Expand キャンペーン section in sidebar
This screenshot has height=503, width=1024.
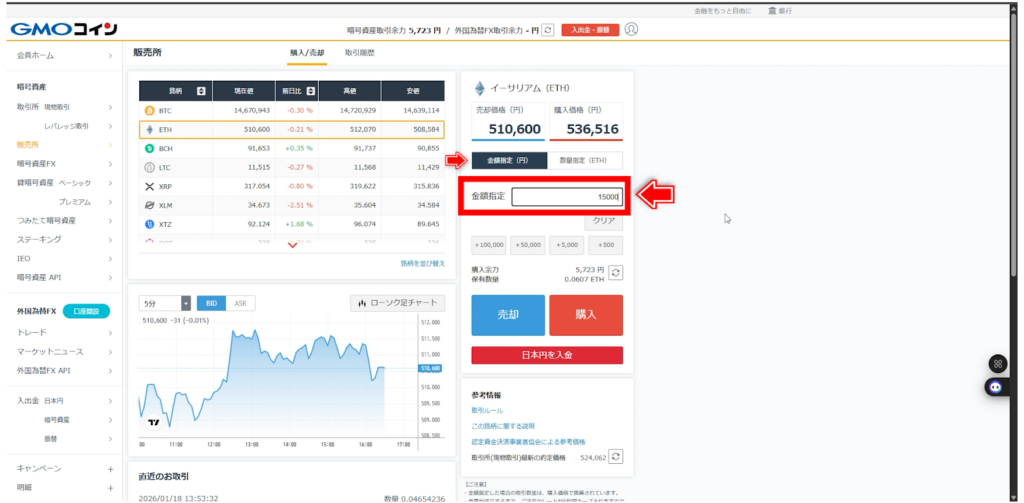111,468
